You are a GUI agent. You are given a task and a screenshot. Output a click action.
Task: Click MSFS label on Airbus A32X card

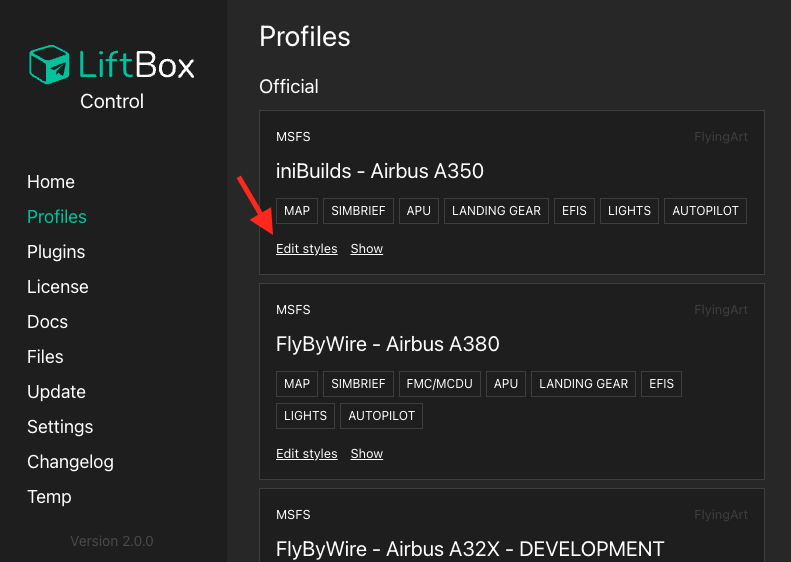(293, 515)
